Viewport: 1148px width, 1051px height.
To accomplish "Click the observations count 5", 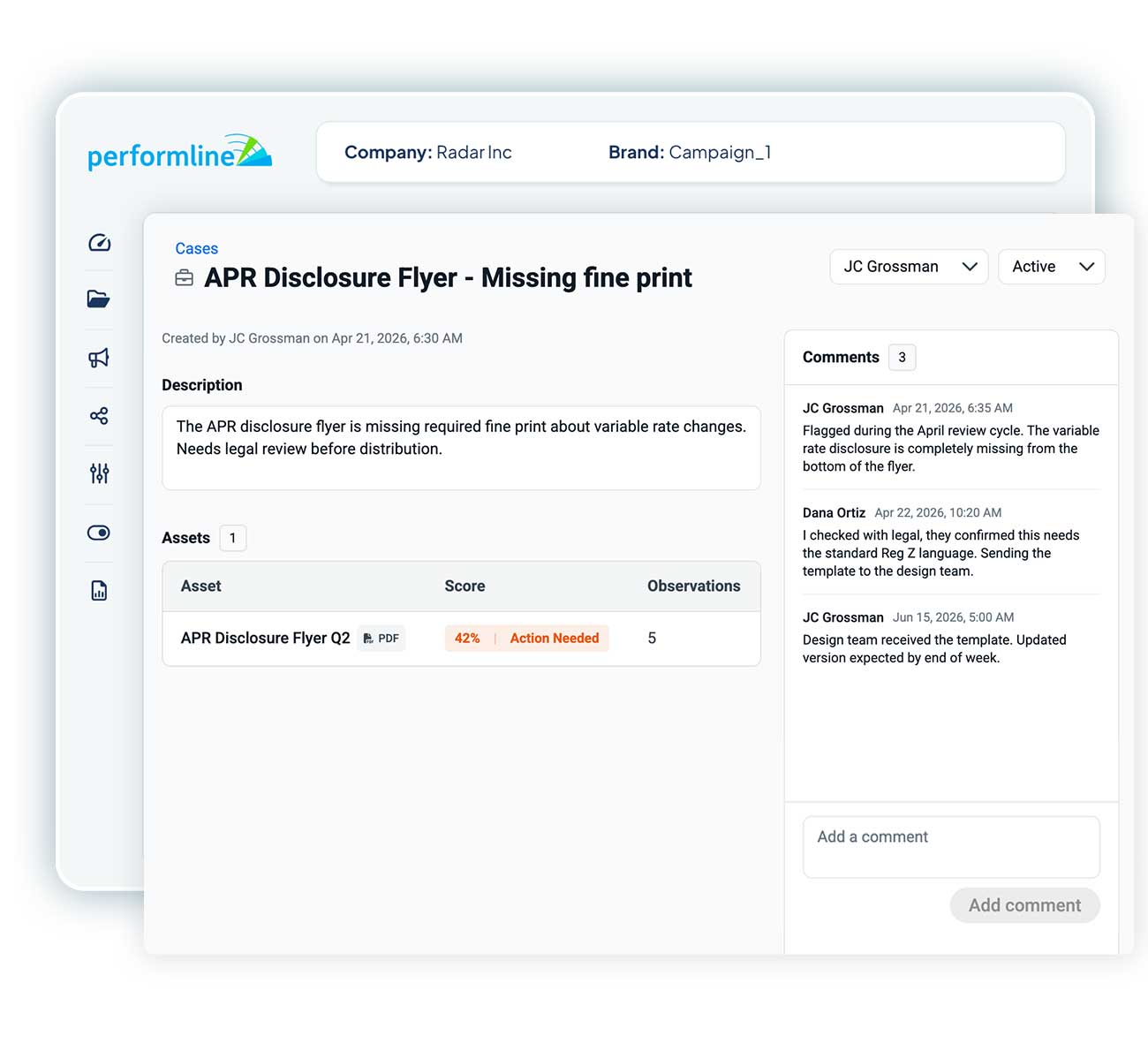I will click(x=652, y=638).
